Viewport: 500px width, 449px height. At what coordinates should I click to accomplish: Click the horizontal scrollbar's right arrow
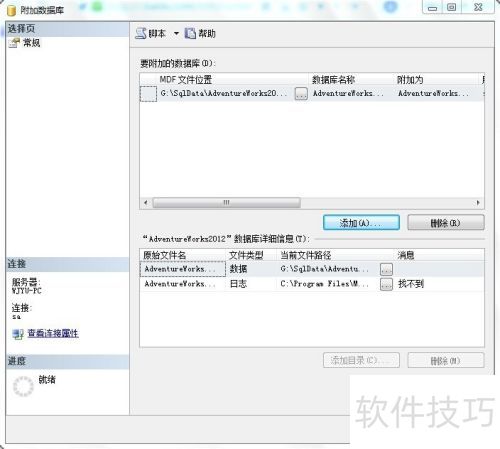point(478,202)
